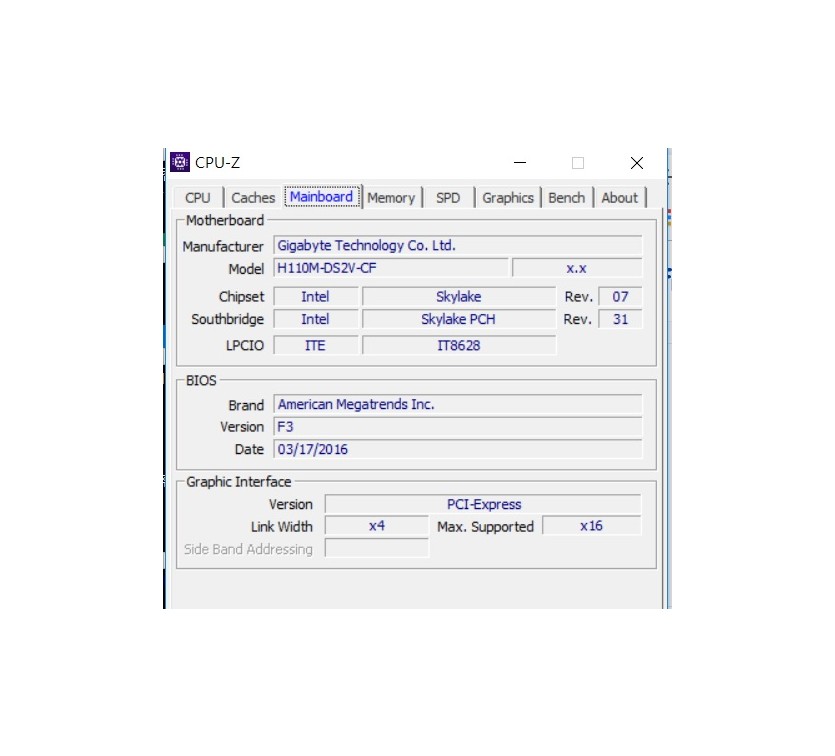
Task: Select the Model field H110M-DS2V-CF
Action: tap(391, 268)
